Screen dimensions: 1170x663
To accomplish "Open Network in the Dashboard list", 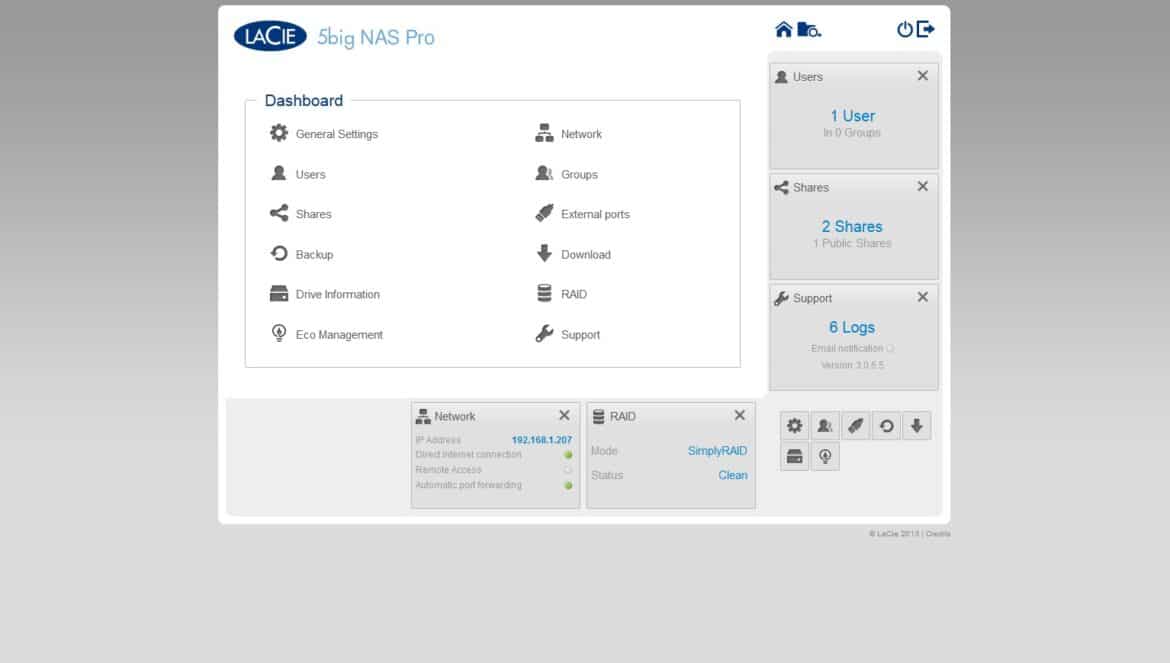I will tap(568, 133).
